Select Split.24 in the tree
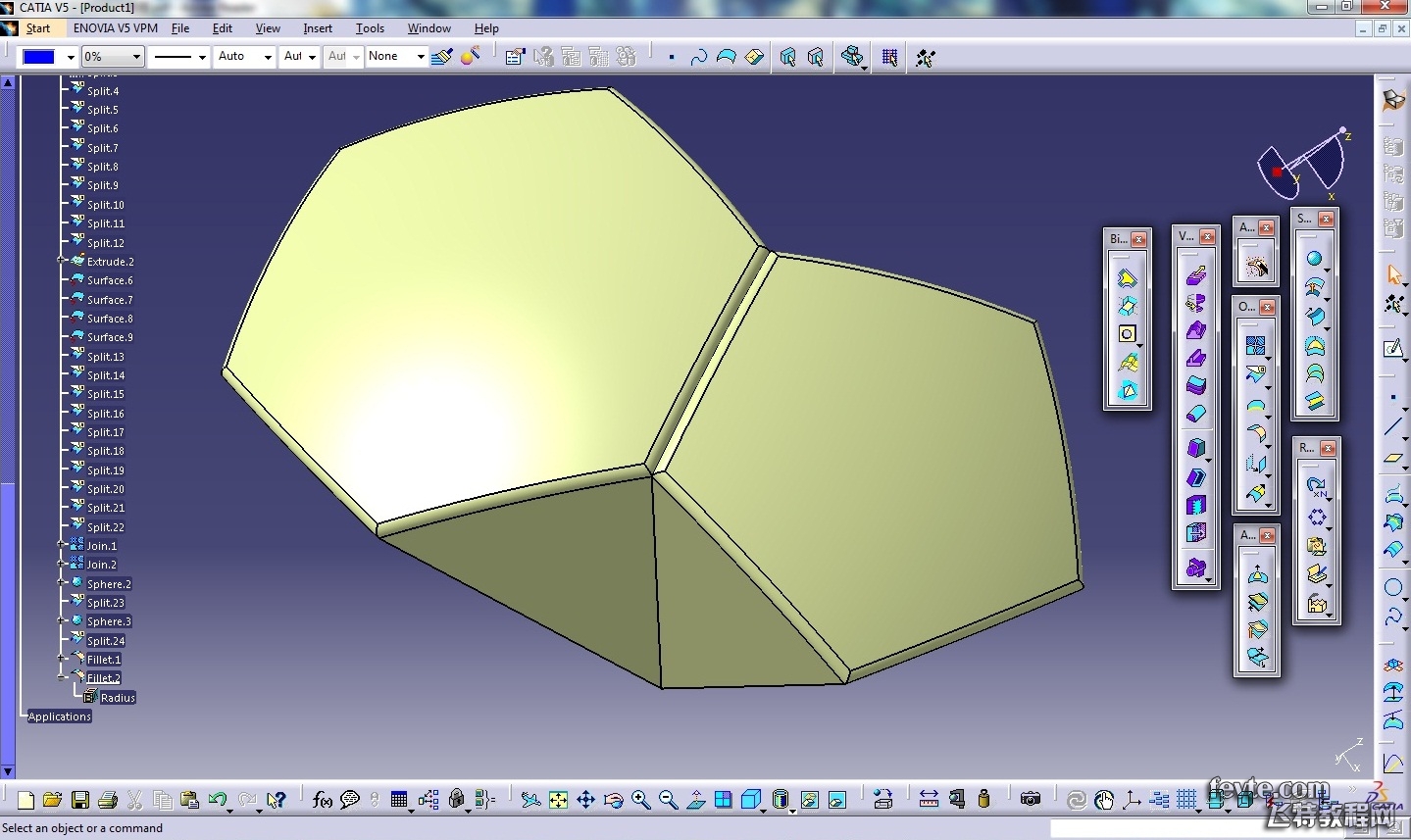1411x840 pixels. pos(106,641)
